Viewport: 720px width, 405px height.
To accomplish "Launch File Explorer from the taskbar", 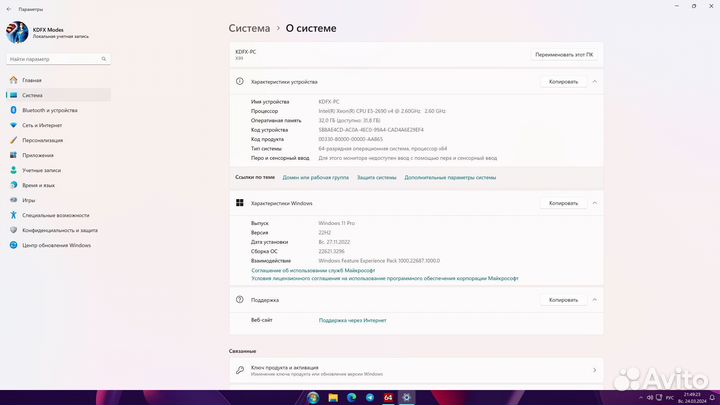I will pos(333,398).
